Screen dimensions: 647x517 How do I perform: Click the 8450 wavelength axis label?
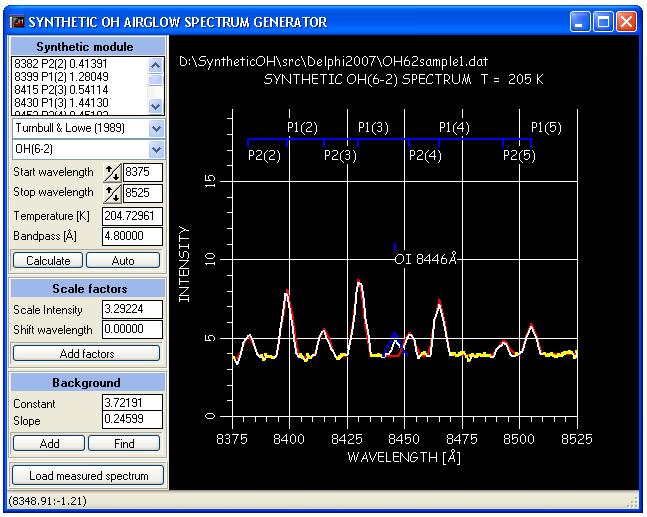(x=404, y=439)
